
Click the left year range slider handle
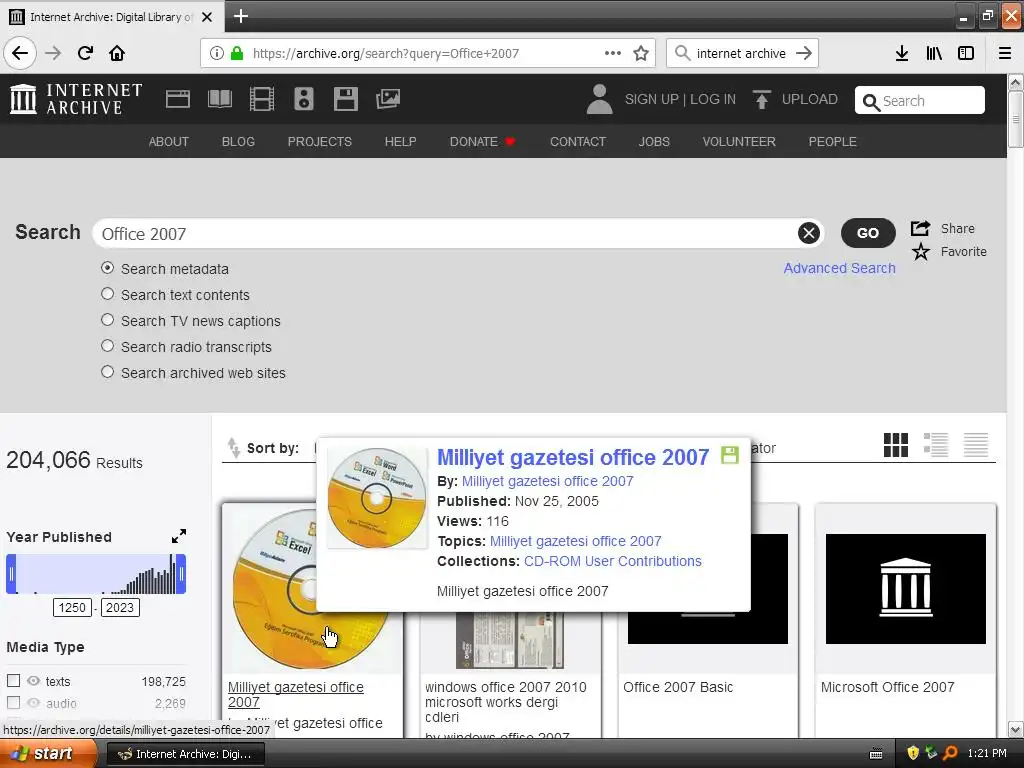[11, 574]
